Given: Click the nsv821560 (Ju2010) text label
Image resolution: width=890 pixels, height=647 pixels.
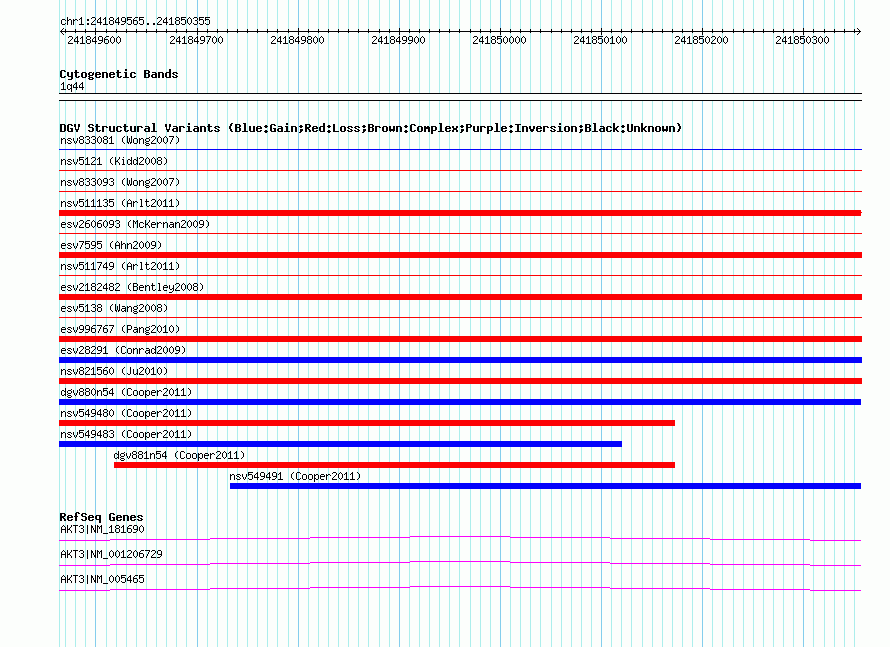Looking at the screenshot, I should (x=114, y=371).
